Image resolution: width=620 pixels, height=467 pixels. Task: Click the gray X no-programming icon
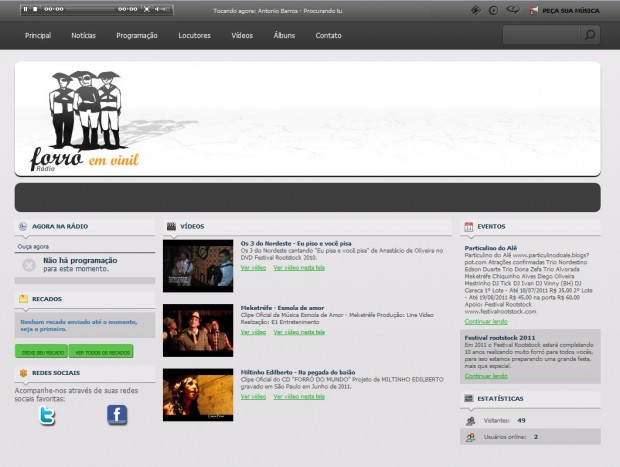[29, 265]
